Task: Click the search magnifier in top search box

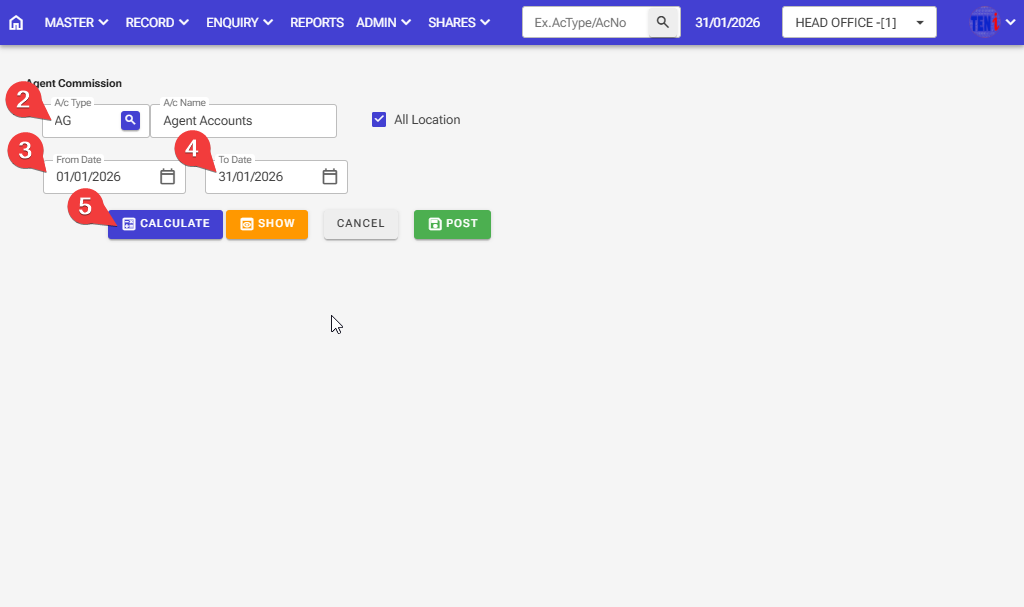Action: (663, 22)
